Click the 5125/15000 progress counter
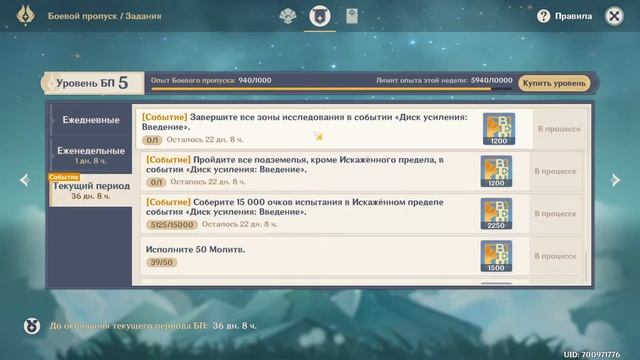Image resolution: width=640 pixels, height=360 pixels. pos(172,224)
